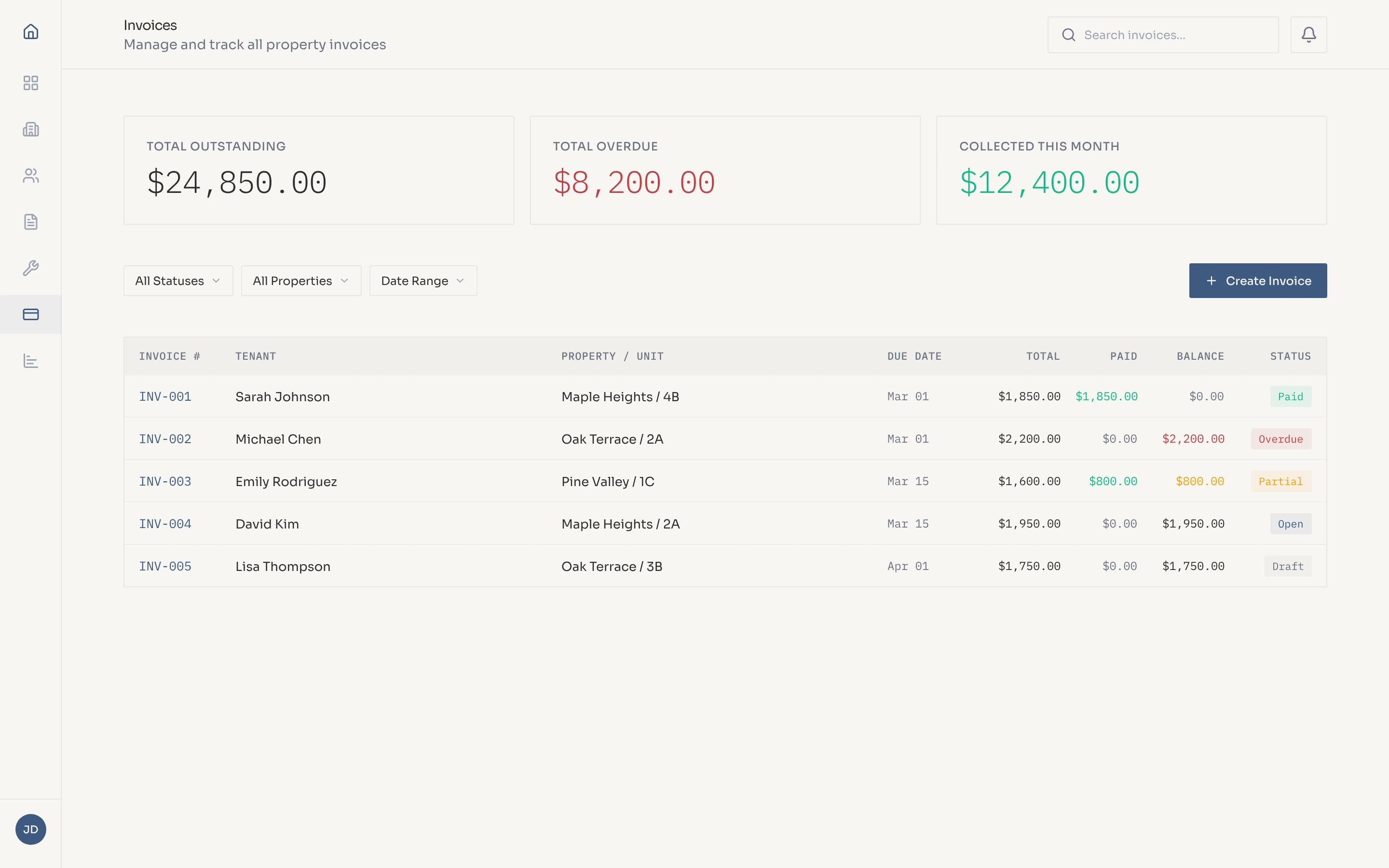
Task: Click the Create Invoice button
Action: (x=1257, y=281)
